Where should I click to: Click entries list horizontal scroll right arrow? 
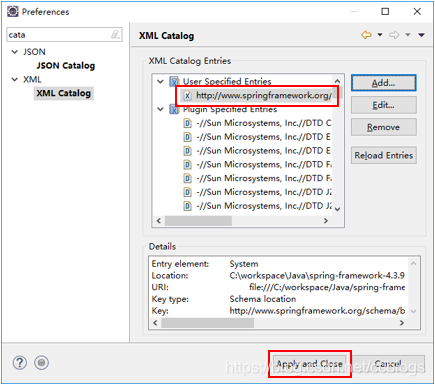coord(326,221)
